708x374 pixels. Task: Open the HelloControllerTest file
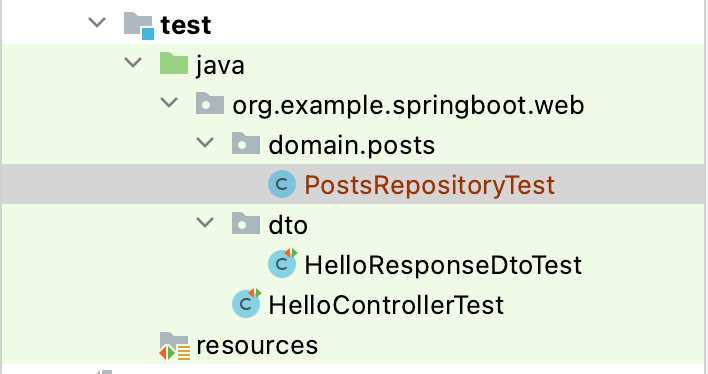coord(386,305)
